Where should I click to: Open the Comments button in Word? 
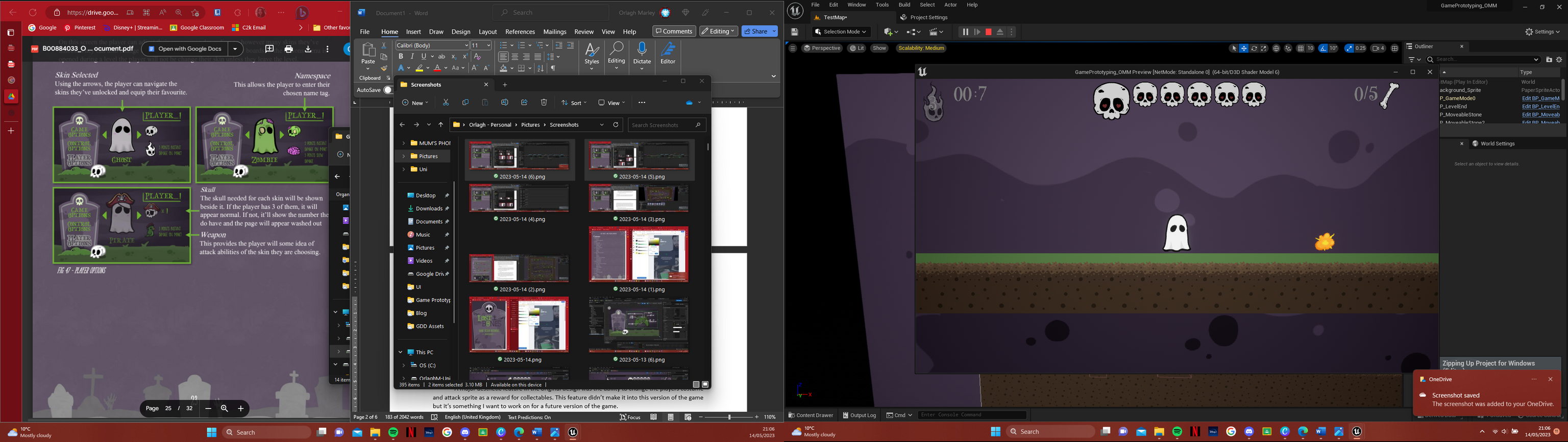[x=674, y=31]
